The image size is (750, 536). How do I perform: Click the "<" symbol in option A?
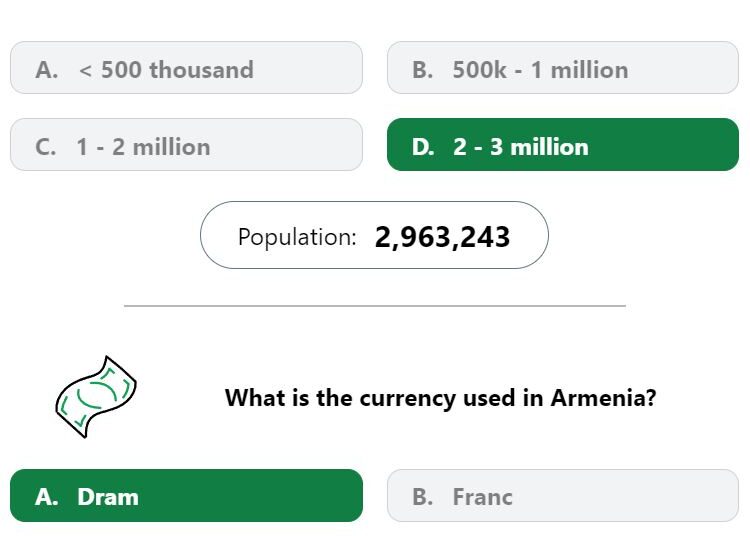pos(85,71)
